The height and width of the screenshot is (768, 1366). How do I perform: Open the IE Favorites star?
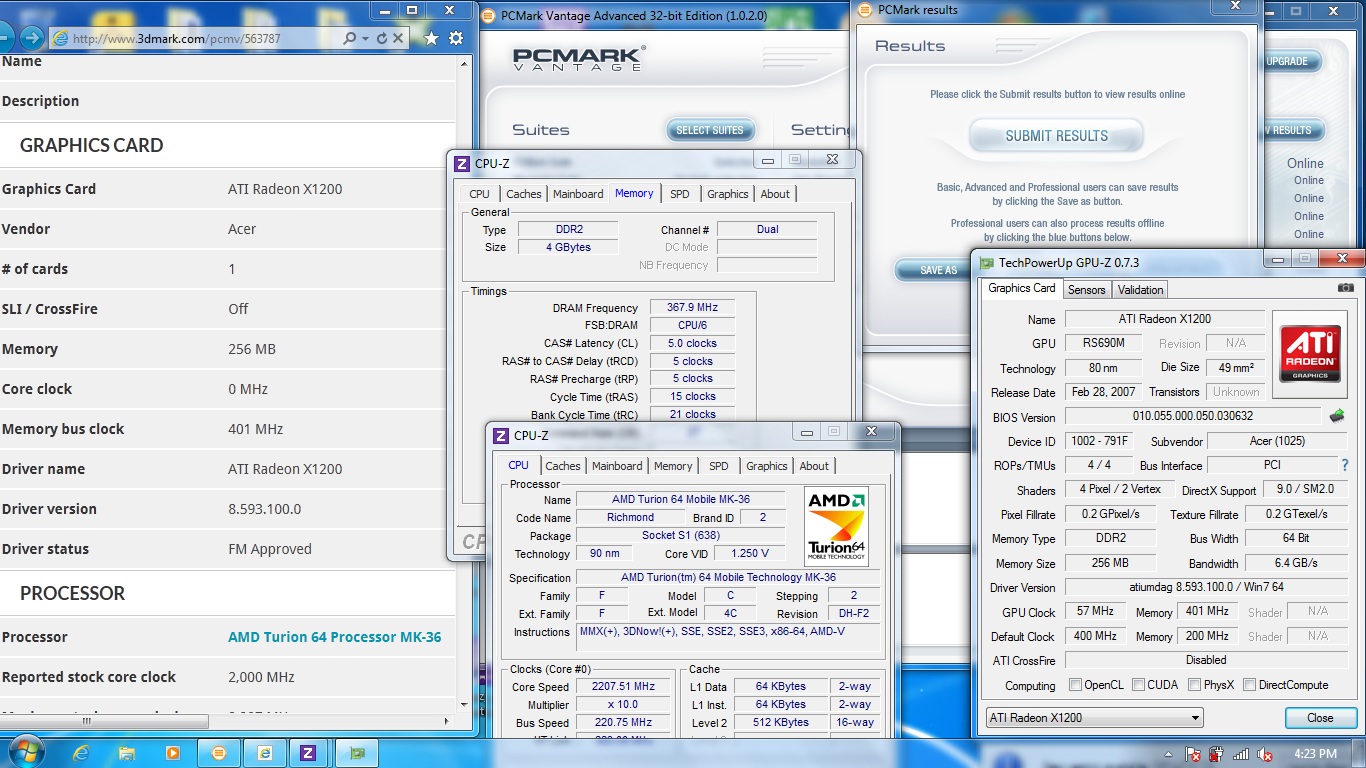point(431,38)
